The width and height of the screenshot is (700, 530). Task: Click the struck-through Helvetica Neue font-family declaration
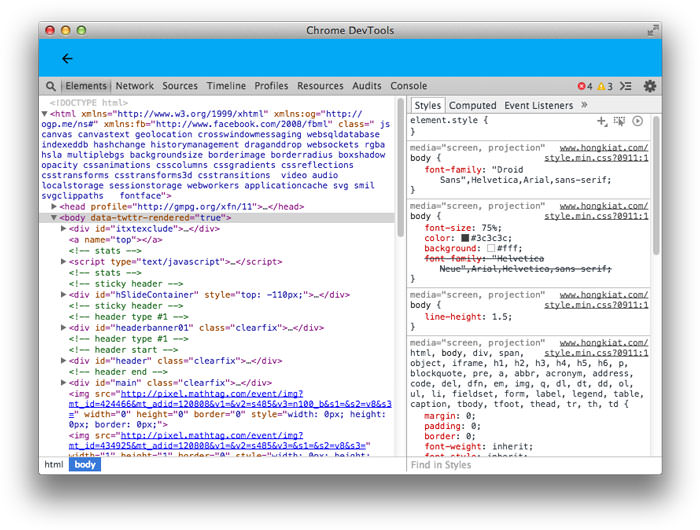pos(517,263)
